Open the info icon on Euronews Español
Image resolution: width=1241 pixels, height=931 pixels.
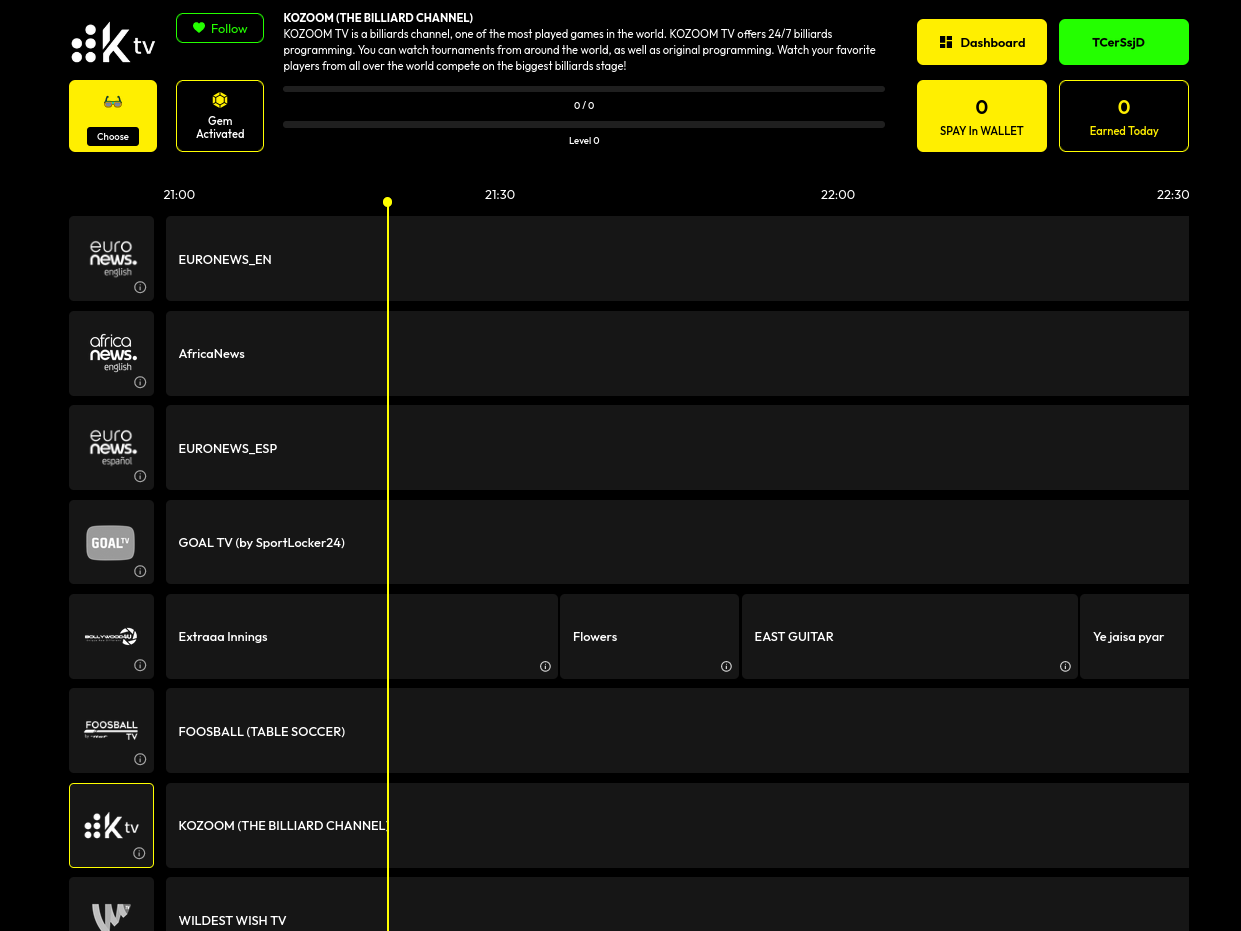[x=140, y=476]
